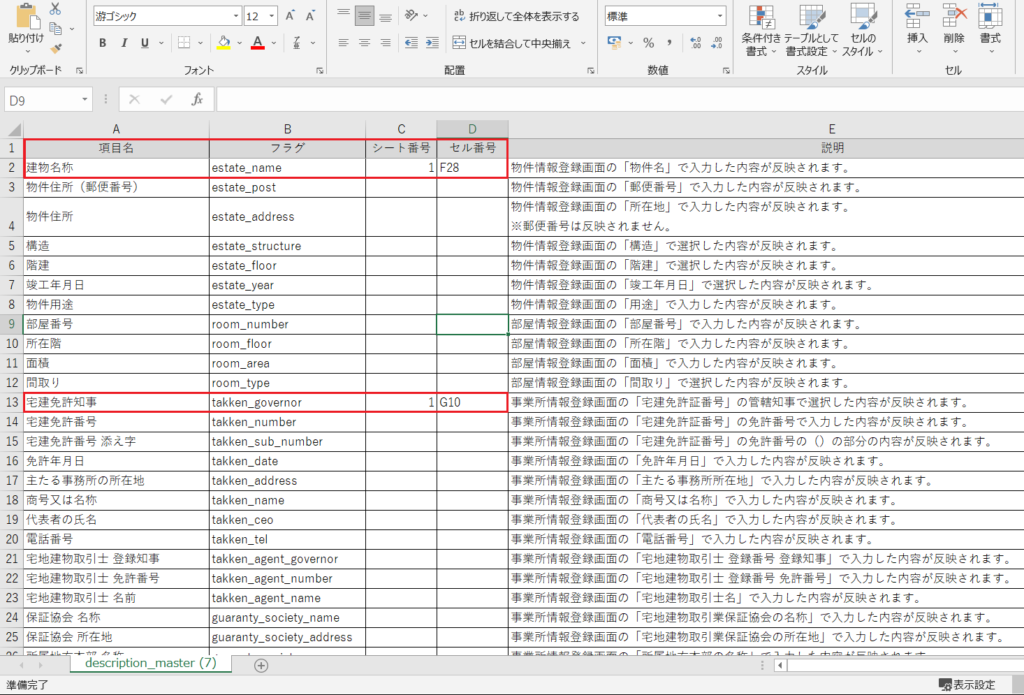Open 数値 group dialog launcher
The height and width of the screenshot is (695, 1024).
726,71
